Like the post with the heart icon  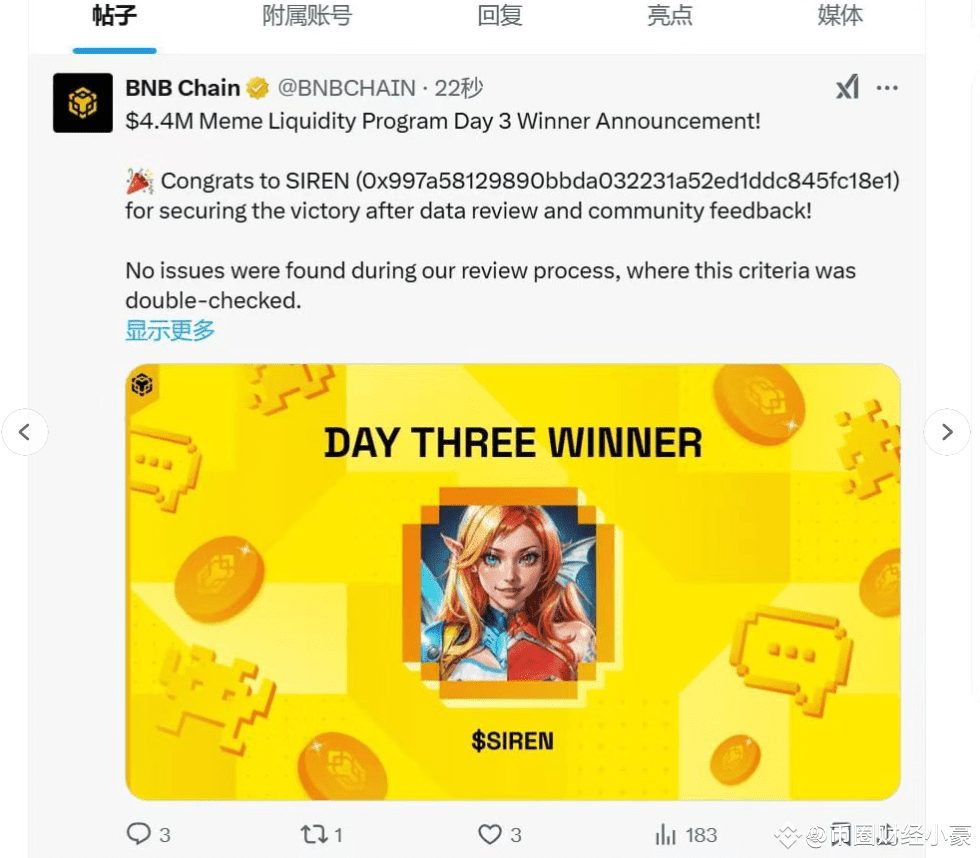coord(489,834)
